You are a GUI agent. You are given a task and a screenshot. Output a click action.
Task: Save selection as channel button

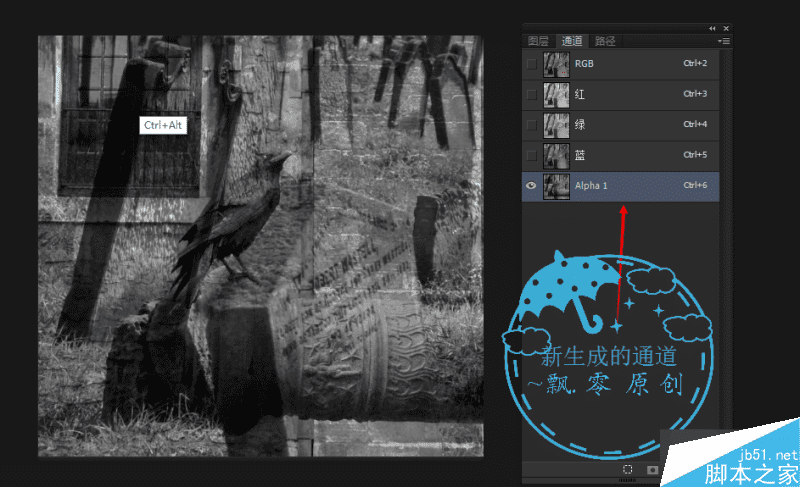point(652,470)
